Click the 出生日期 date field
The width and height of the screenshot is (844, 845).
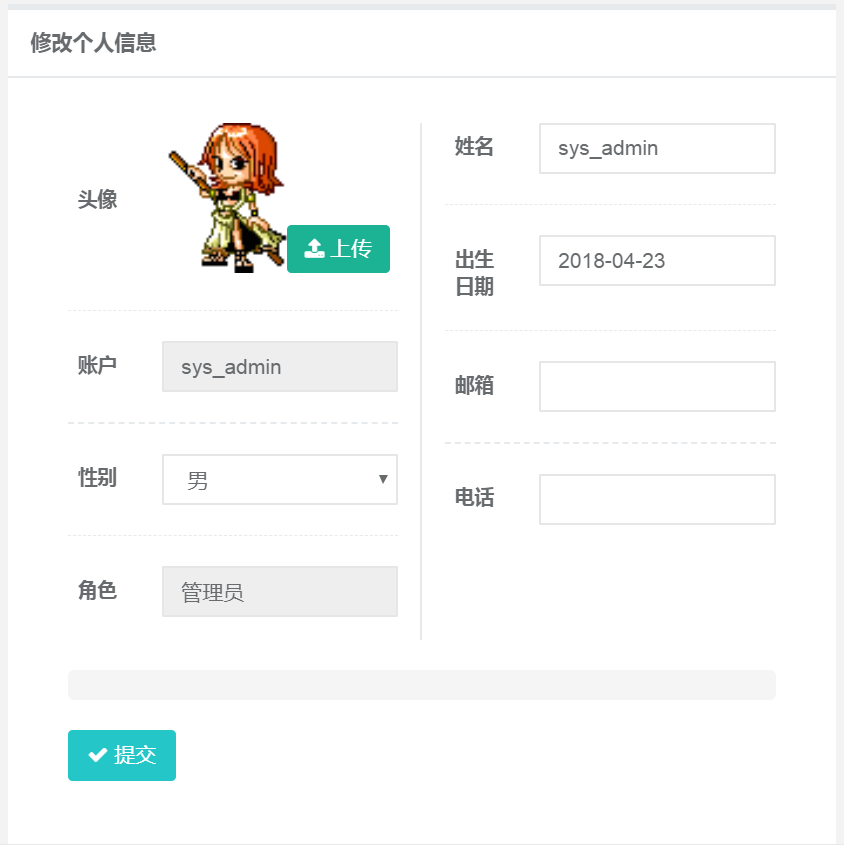tap(657, 261)
